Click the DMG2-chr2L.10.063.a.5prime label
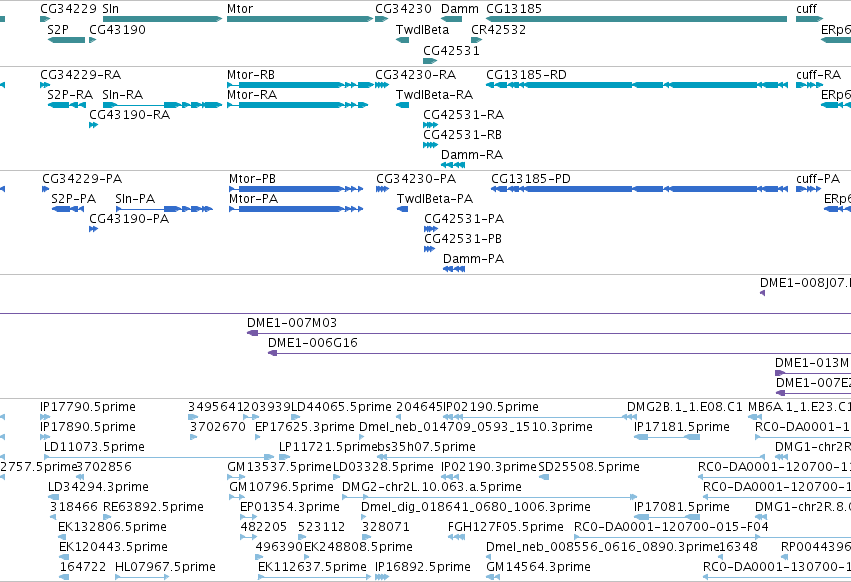Viewport: 851px width, 582px height. (431, 487)
